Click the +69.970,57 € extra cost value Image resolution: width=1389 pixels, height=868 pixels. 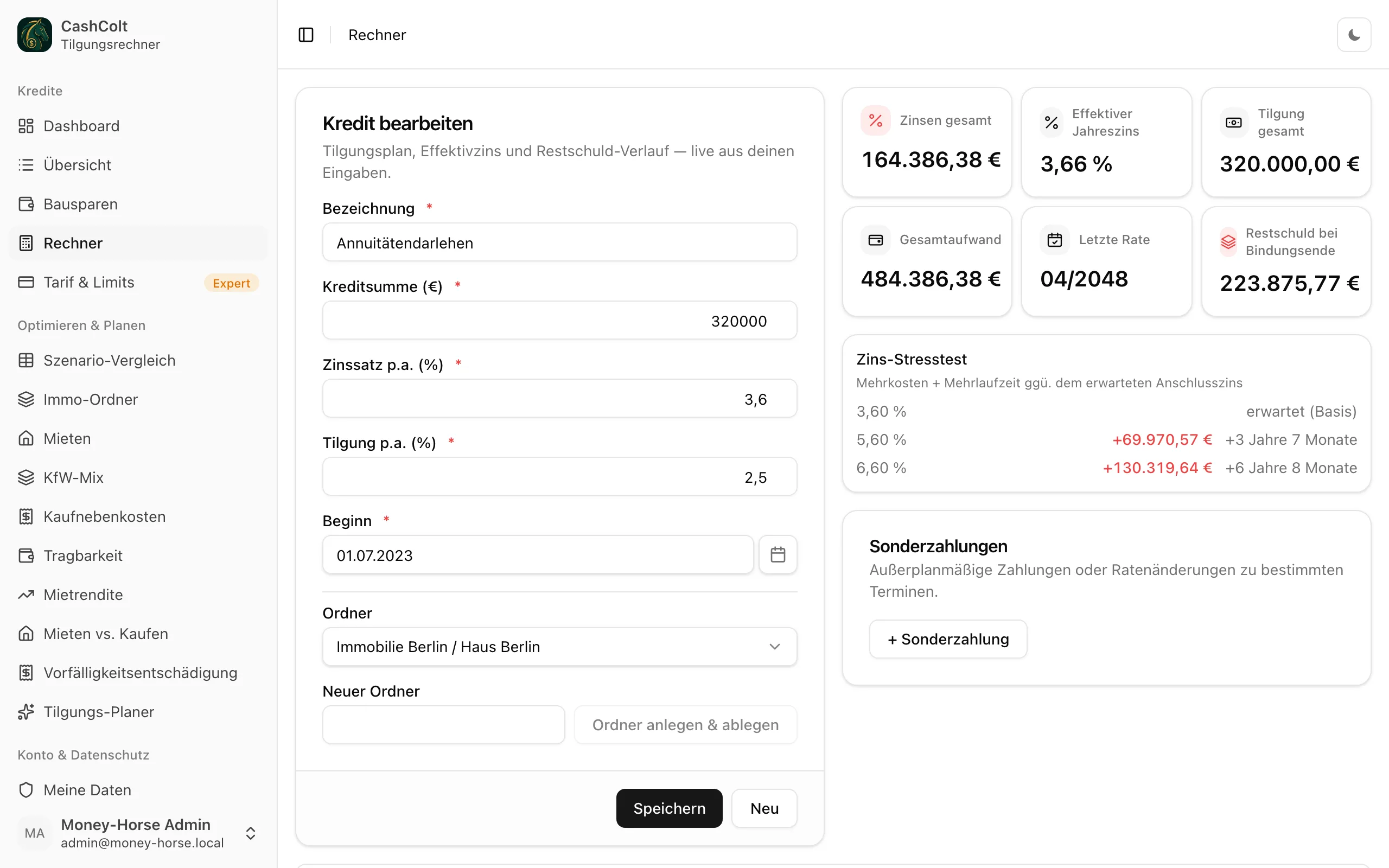coord(1162,440)
